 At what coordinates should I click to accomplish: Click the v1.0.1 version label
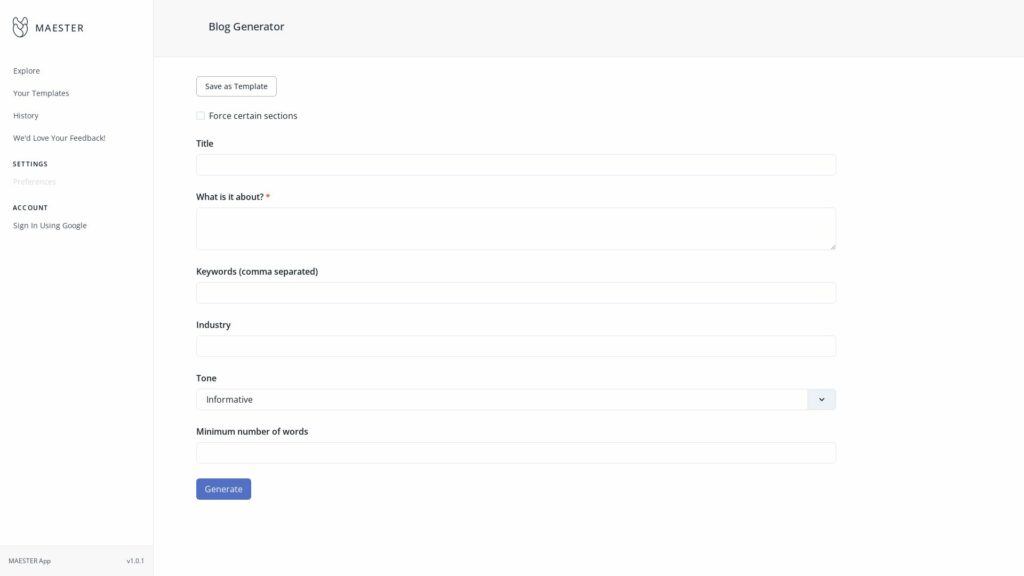tap(135, 560)
